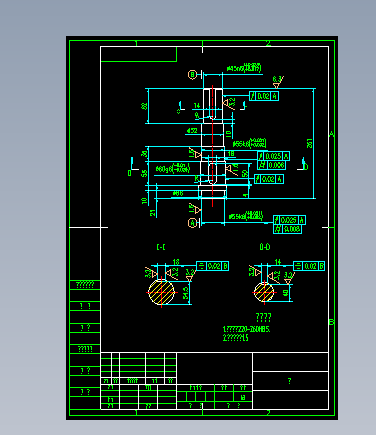This screenshot has width=376, height=435.
Task: Select the 40 dimension in section D-D
Action: coord(286,293)
